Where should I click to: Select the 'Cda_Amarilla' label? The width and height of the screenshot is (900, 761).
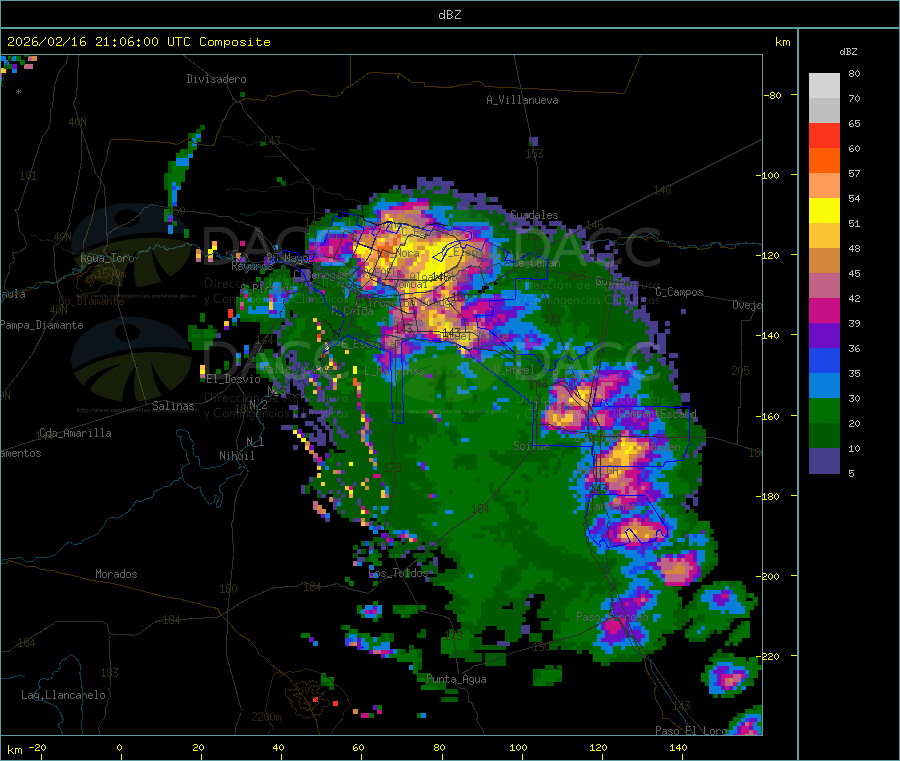tap(75, 433)
